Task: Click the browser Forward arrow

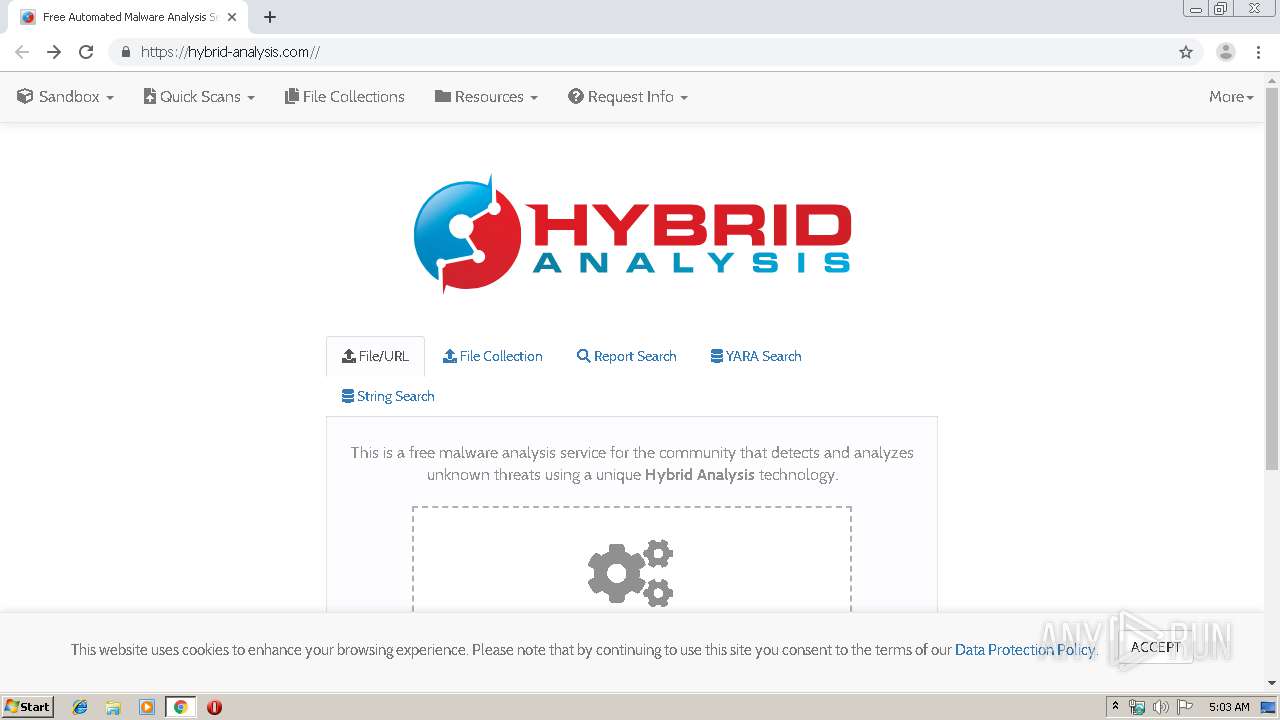Action: [x=54, y=52]
